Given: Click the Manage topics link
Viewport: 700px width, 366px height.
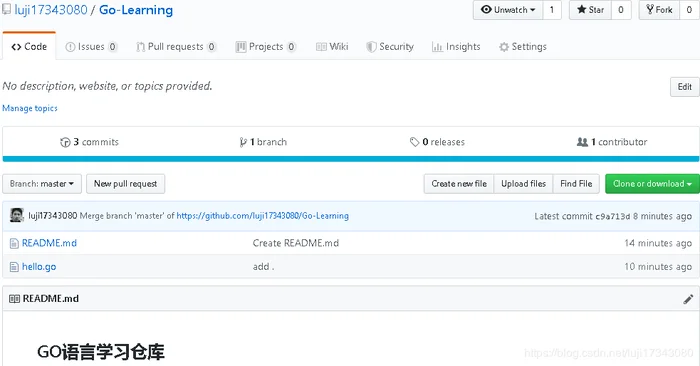Looking at the screenshot, I should [30, 108].
